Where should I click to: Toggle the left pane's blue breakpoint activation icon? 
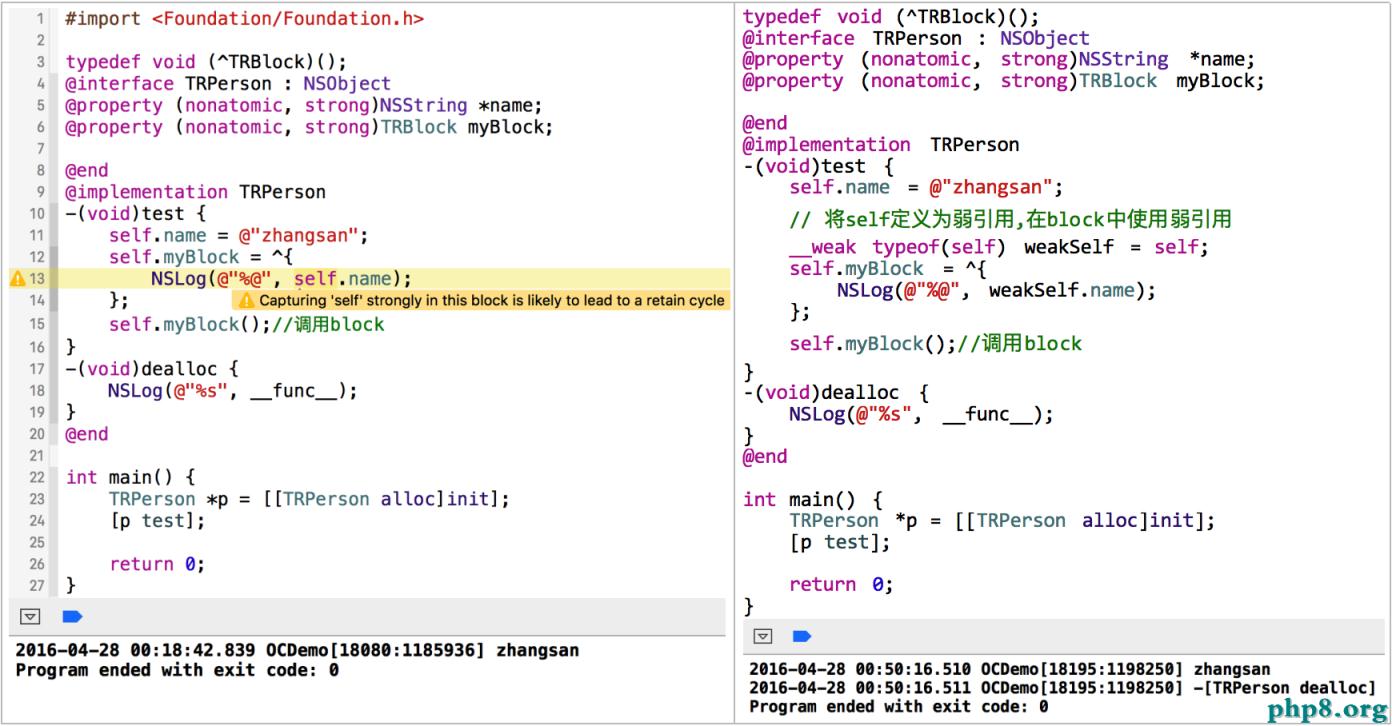click(72, 616)
